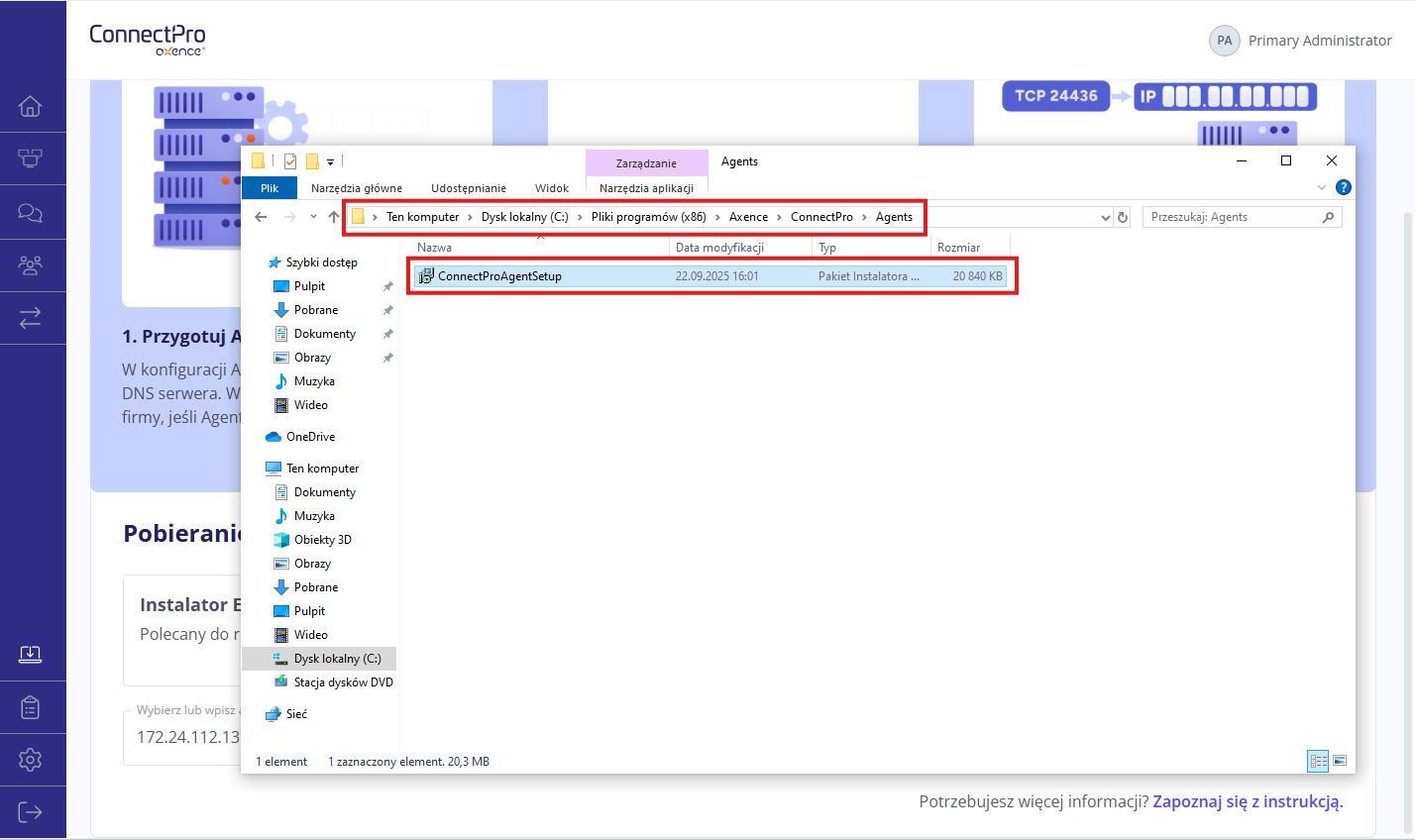
Task: Click the logout icon at sidebar bottom
Action: [31, 812]
